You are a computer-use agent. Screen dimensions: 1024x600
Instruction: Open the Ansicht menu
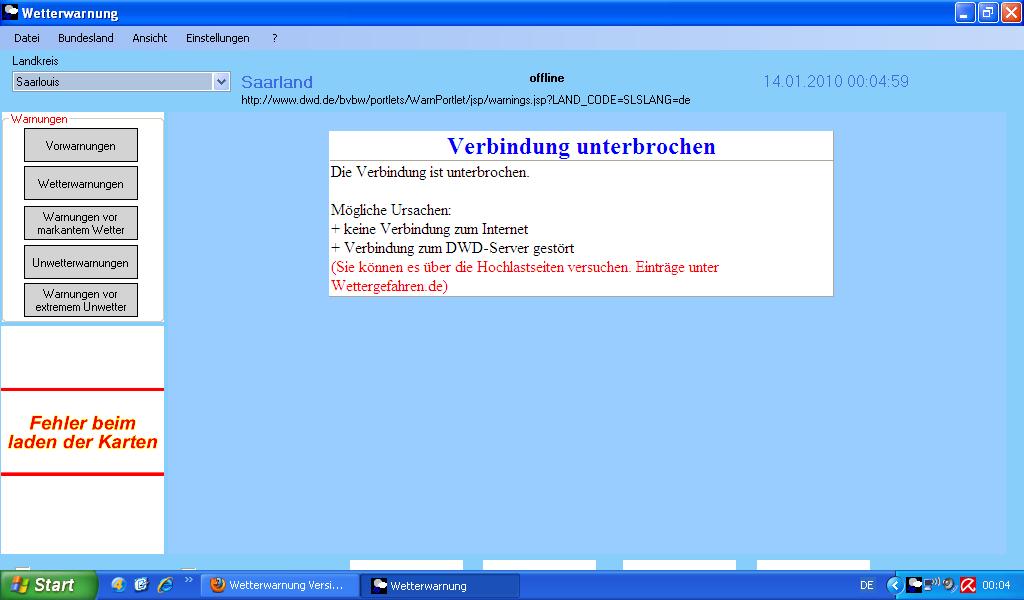click(150, 38)
